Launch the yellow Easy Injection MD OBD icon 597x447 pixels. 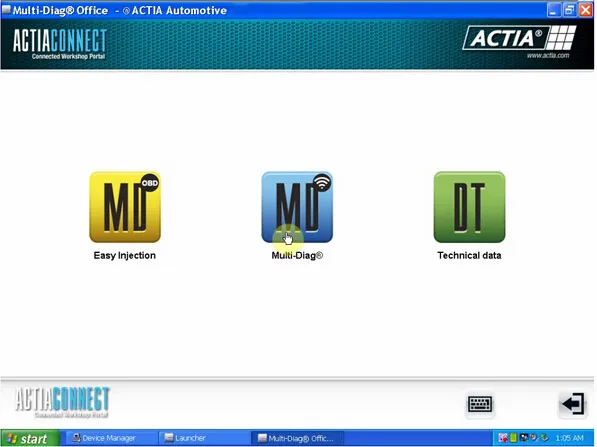click(125, 207)
